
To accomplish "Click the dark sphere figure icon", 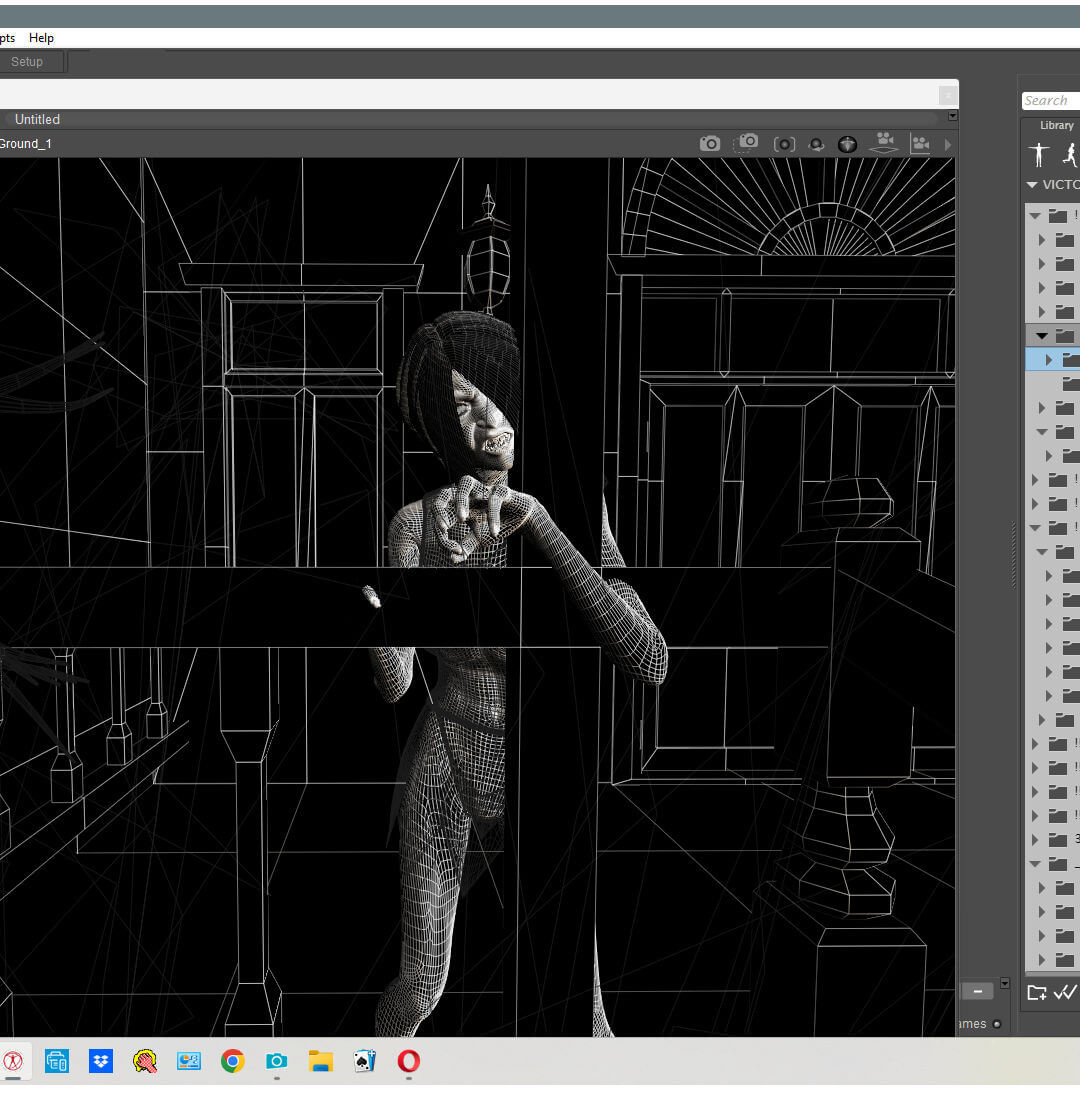I will pyautogui.click(x=847, y=145).
